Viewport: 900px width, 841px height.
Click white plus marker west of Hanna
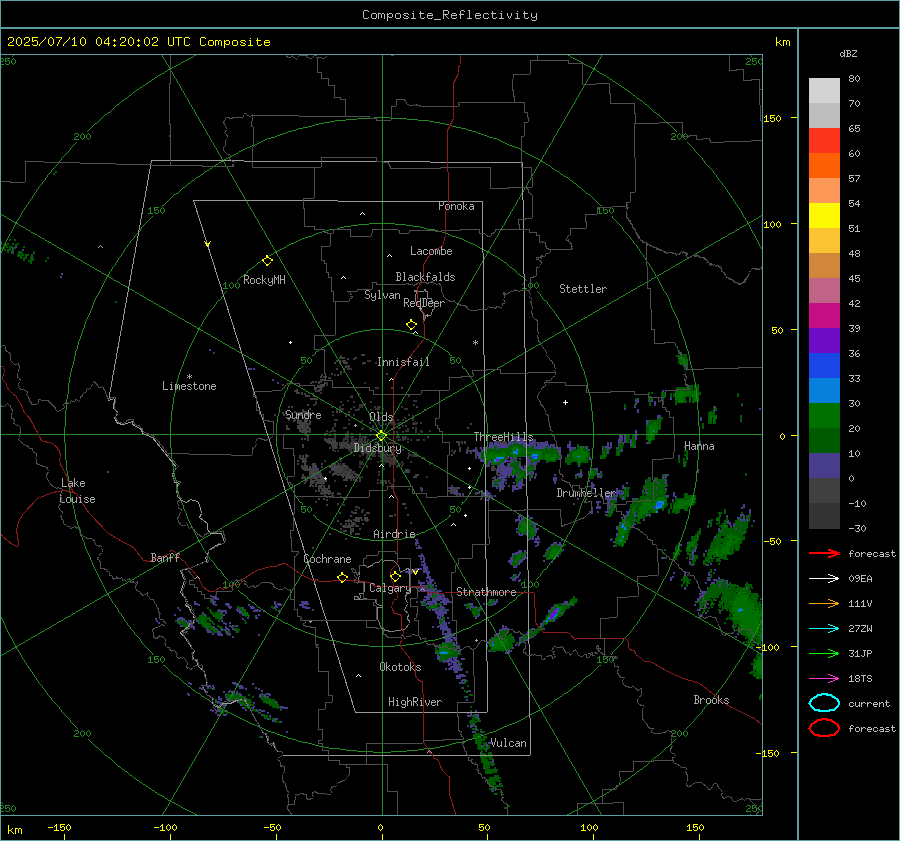[x=565, y=402]
